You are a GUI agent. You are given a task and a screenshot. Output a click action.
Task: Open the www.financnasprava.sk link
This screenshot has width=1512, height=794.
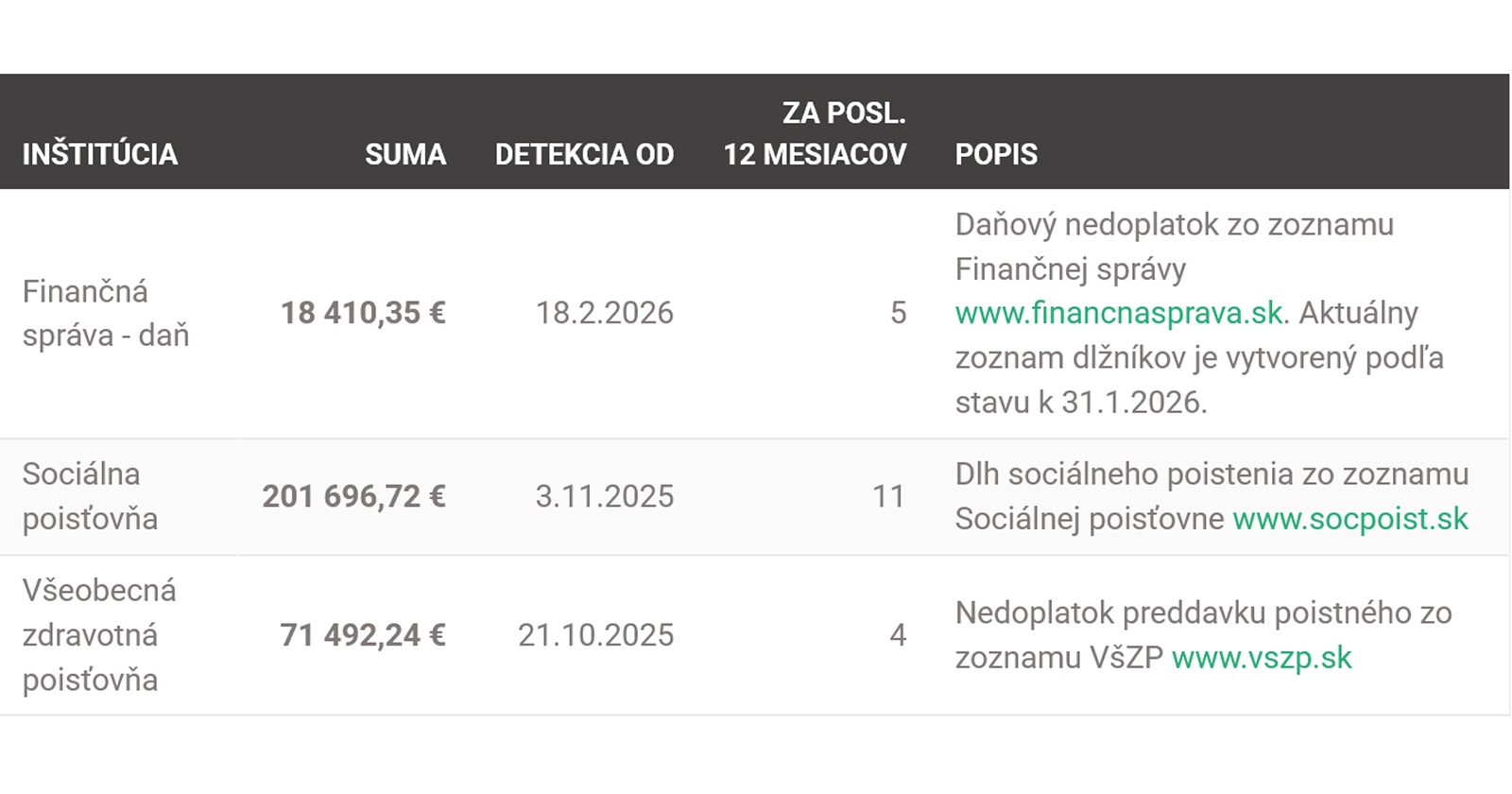1120,314
